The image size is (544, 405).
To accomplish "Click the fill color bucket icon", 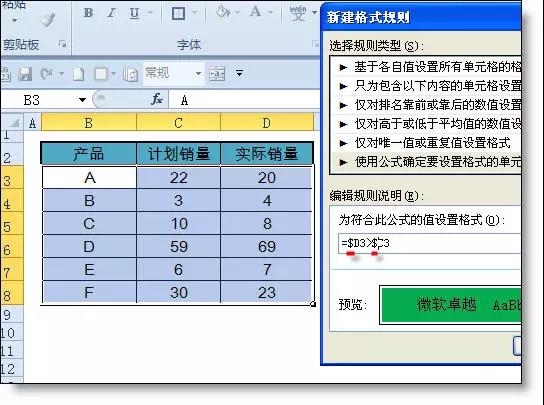I will (222, 12).
